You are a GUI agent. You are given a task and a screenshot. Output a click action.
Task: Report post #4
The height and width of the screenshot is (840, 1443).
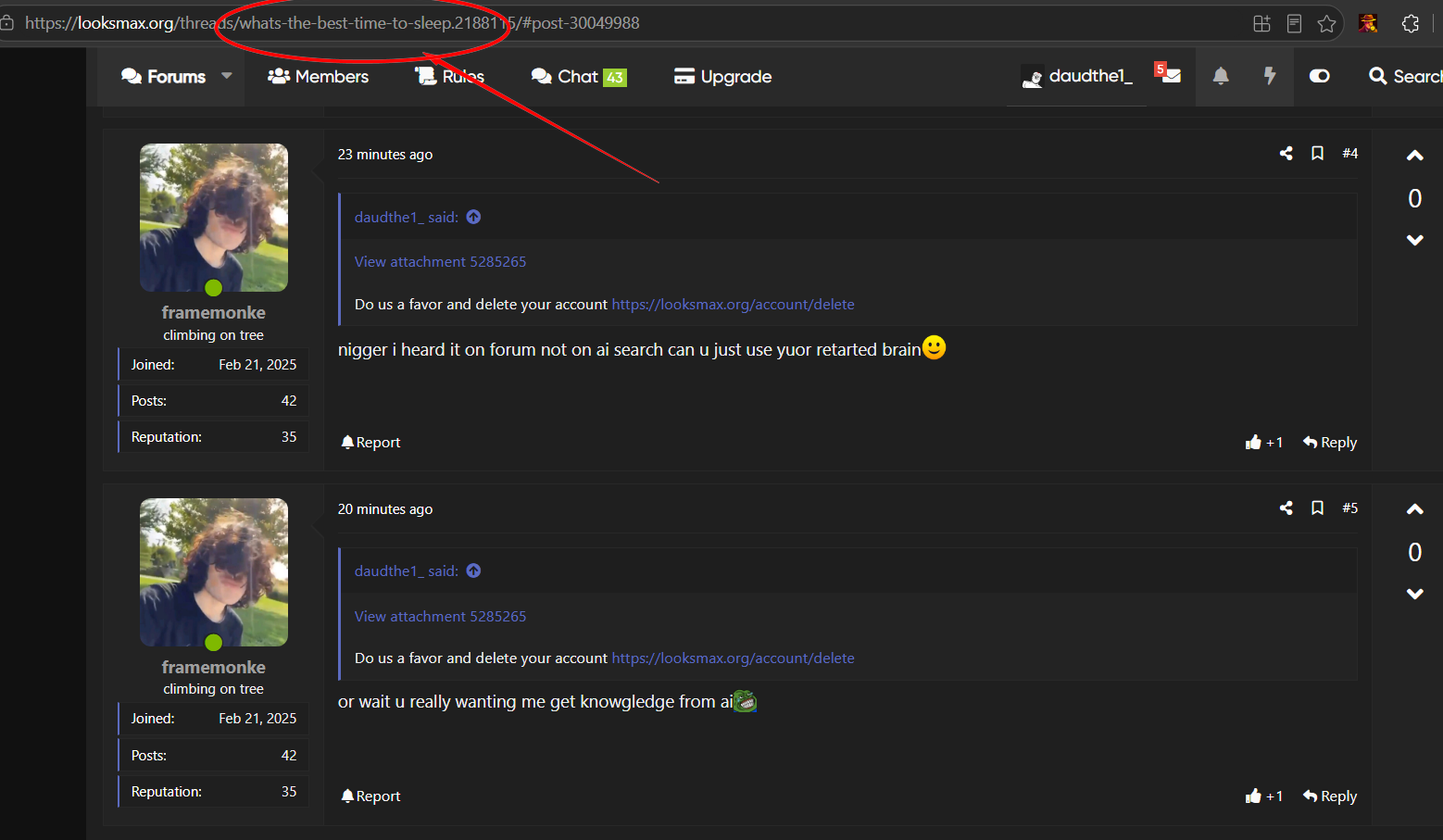(x=370, y=443)
